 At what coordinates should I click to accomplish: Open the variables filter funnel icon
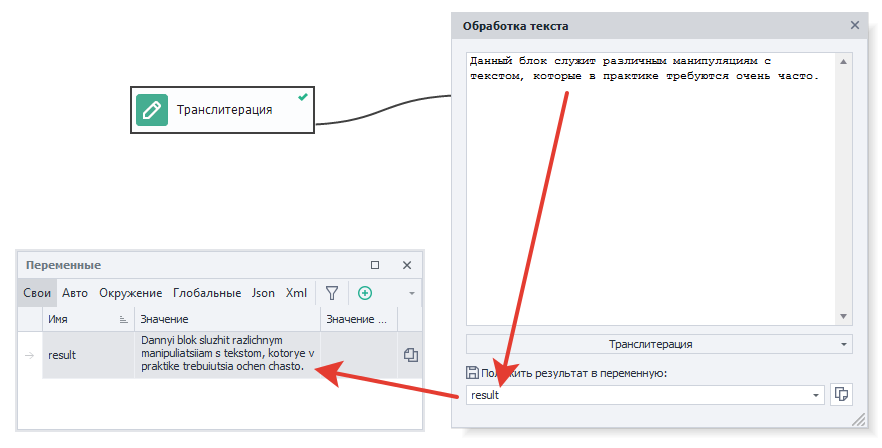coord(332,293)
